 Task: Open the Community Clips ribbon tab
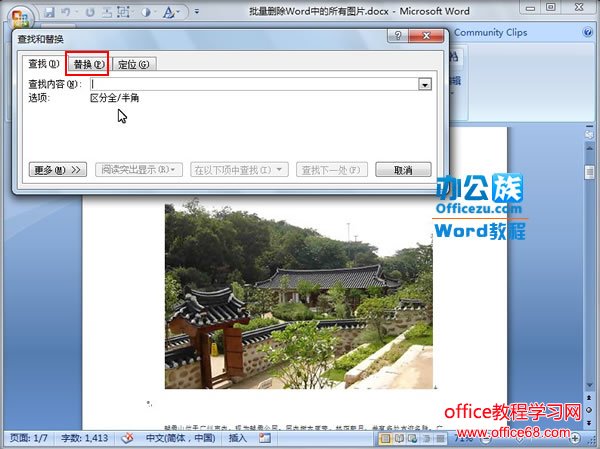[x=491, y=33]
